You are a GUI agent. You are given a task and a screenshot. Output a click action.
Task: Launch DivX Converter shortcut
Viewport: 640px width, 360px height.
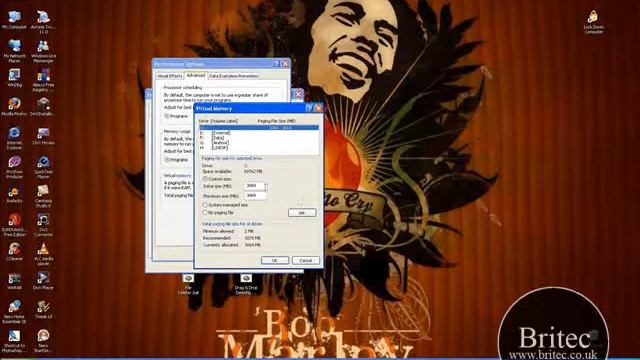pos(43,224)
